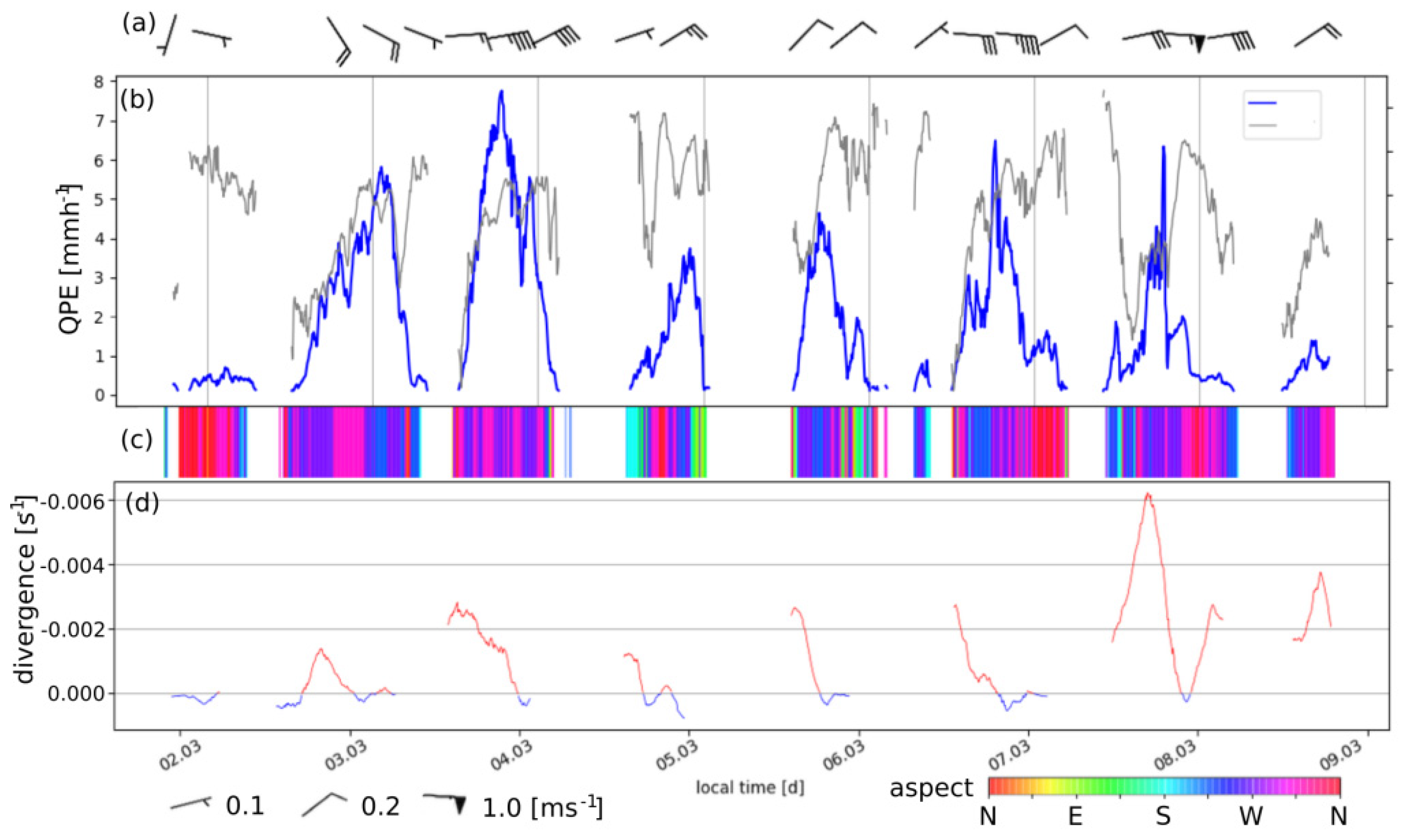Screen dimensions: 1403x840
Task: Click the QPE tick label 8
Action: pyautogui.click(x=99, y=83)
